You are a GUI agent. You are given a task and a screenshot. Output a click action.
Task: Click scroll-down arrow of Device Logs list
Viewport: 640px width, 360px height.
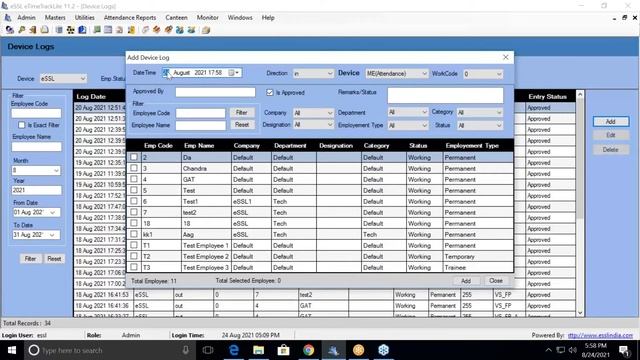(580, 313)
